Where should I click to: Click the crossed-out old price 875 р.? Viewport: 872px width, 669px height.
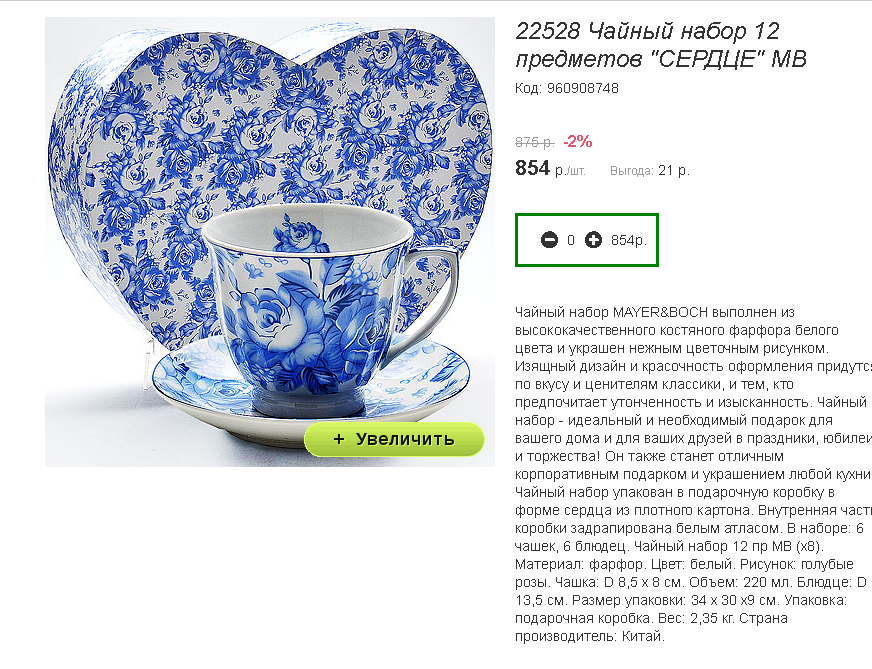(x=534, y=142)
